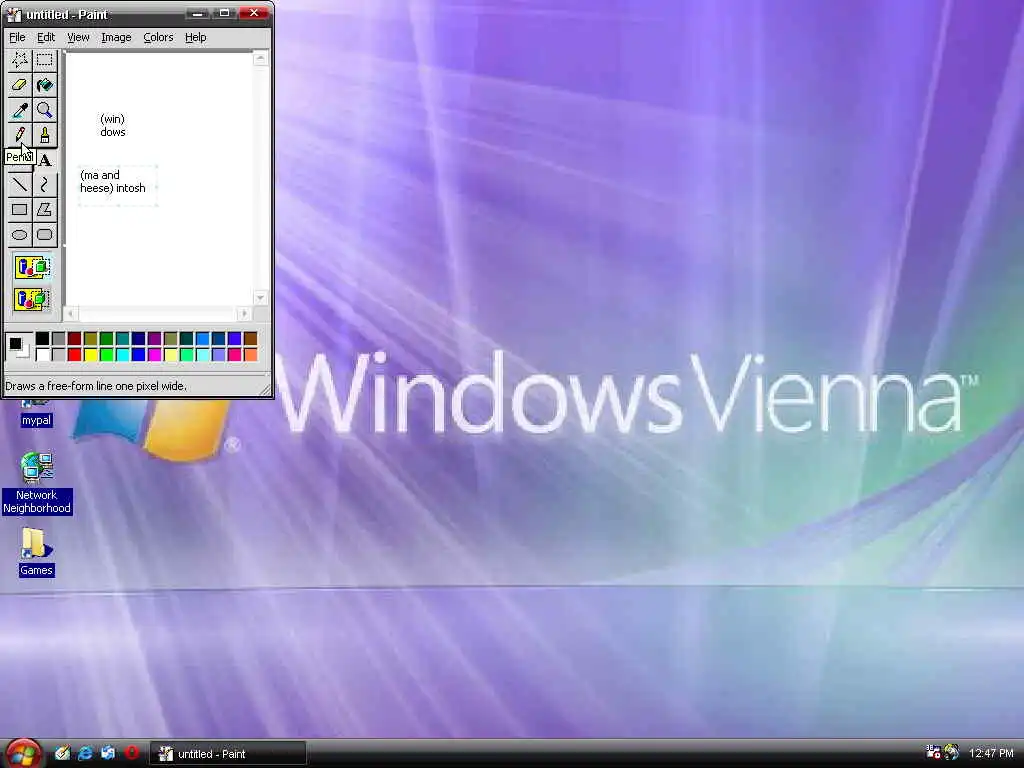Click the leftmost system tray icon

tap(933, 752)
